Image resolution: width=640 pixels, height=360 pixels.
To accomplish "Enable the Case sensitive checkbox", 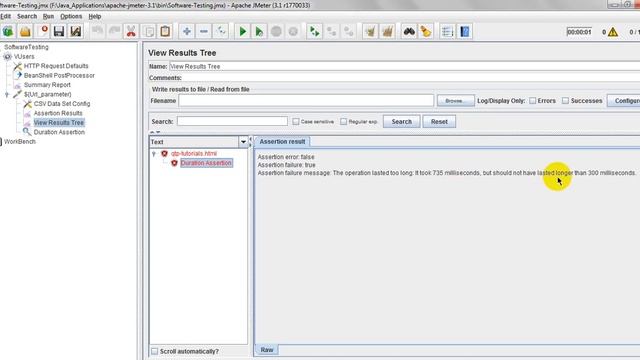I will (296, 122).
